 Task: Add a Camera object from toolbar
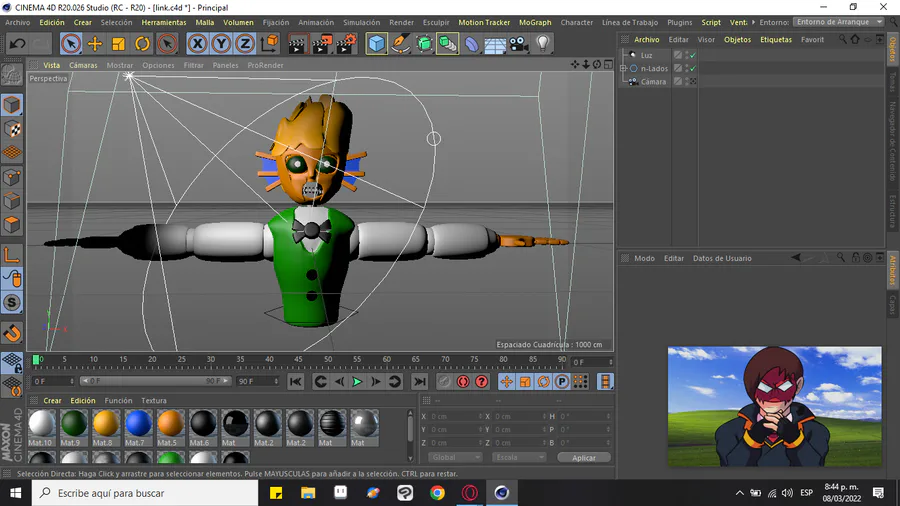[519, 44]
